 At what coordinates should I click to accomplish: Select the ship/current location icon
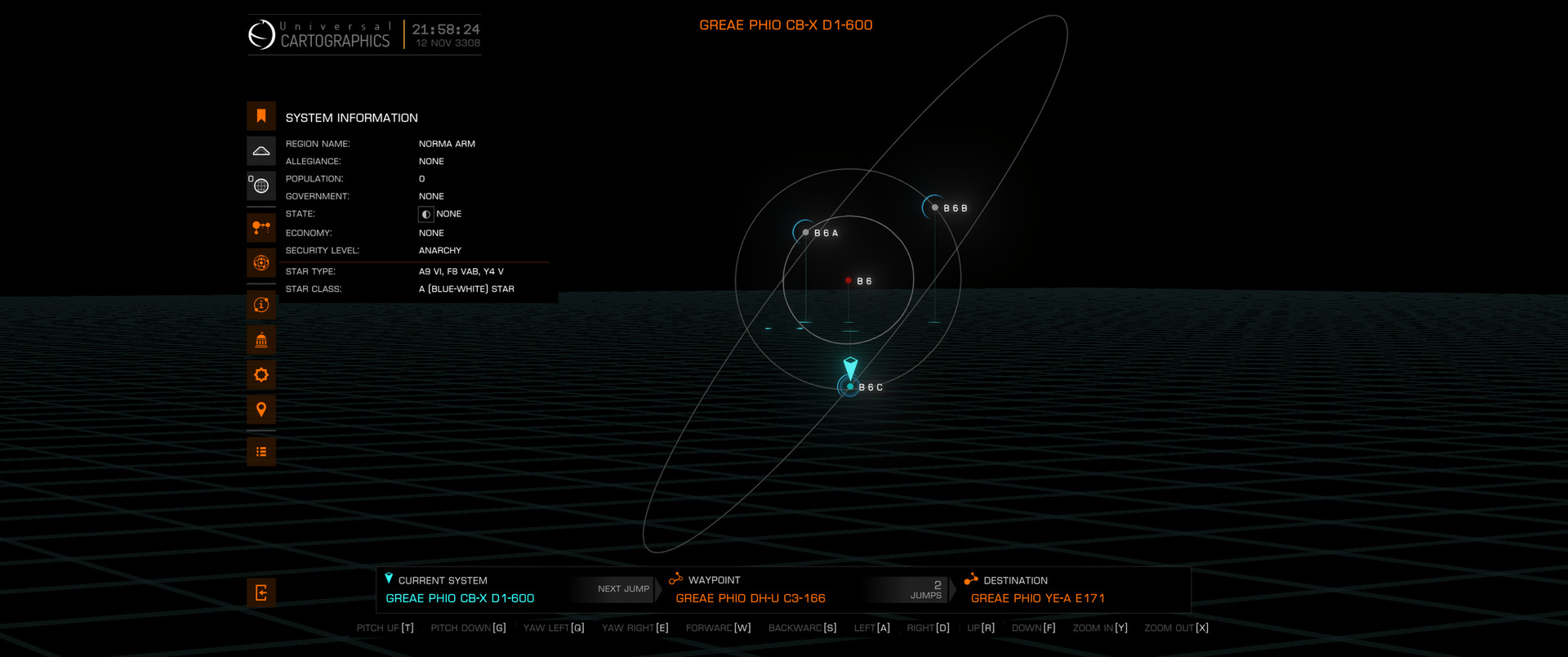261,151
